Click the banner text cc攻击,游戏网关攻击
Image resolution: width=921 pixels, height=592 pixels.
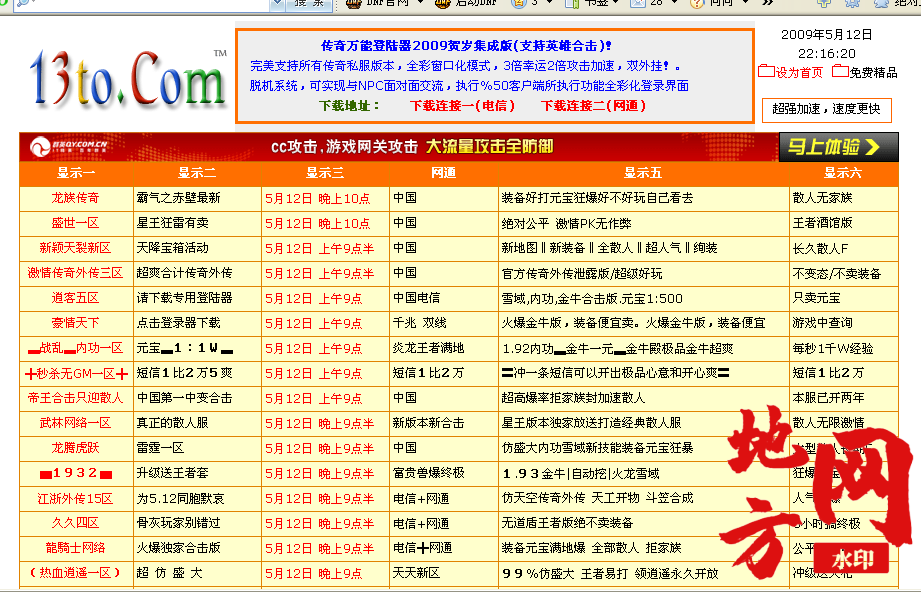[x=344, y=146]
